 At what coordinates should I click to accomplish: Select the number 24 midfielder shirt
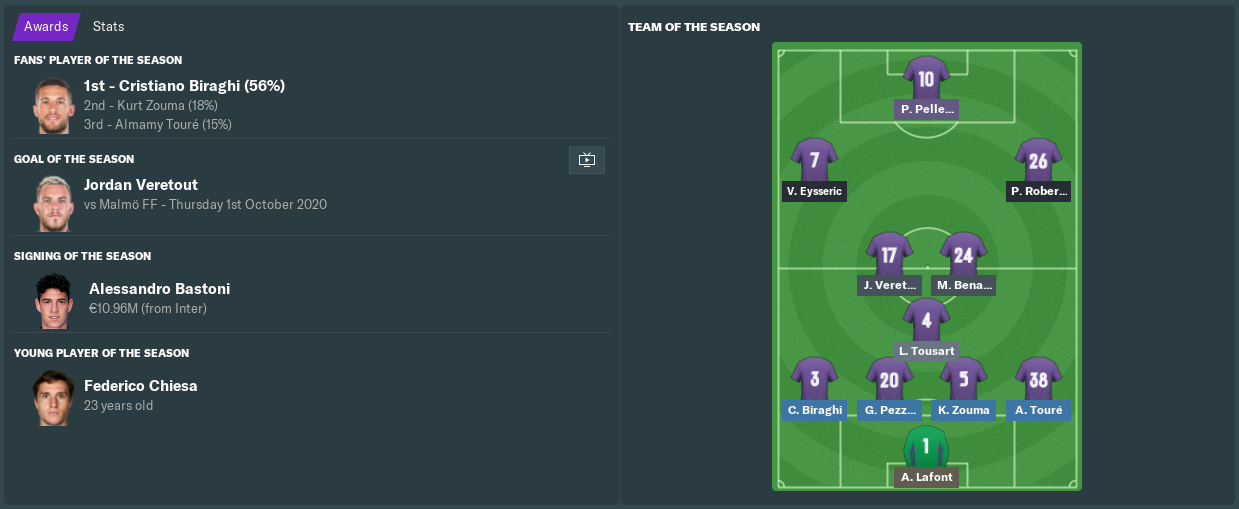tap(963, 254)
